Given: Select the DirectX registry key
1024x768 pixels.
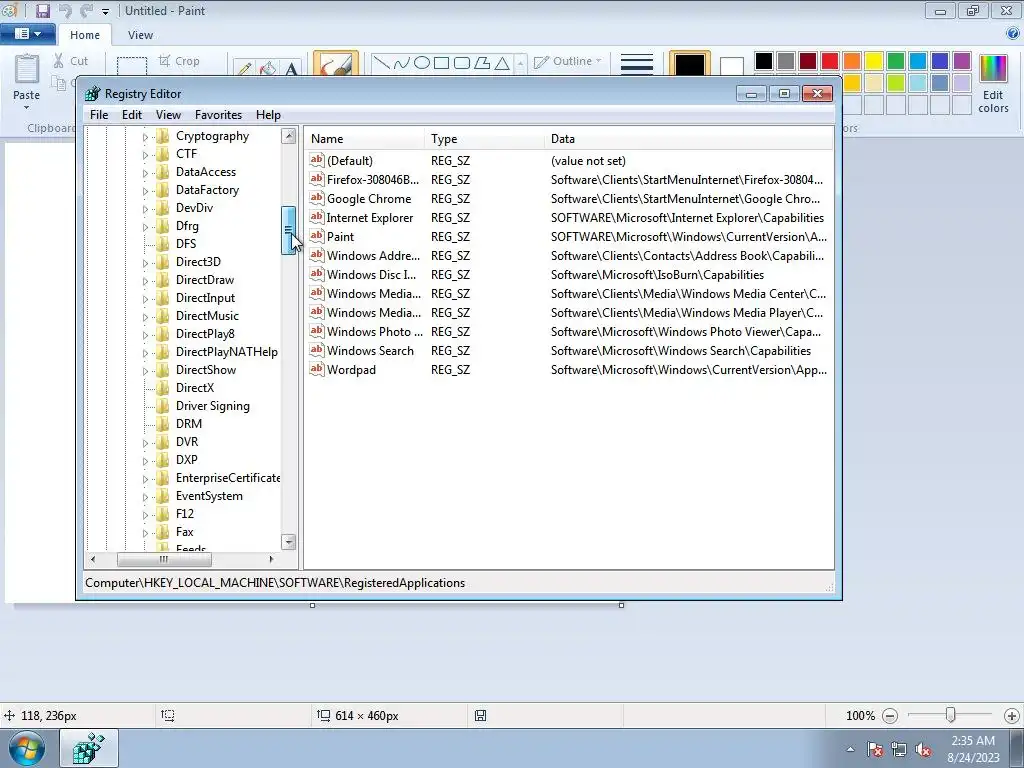Looking at the screenshot, I should coord(195,388).
